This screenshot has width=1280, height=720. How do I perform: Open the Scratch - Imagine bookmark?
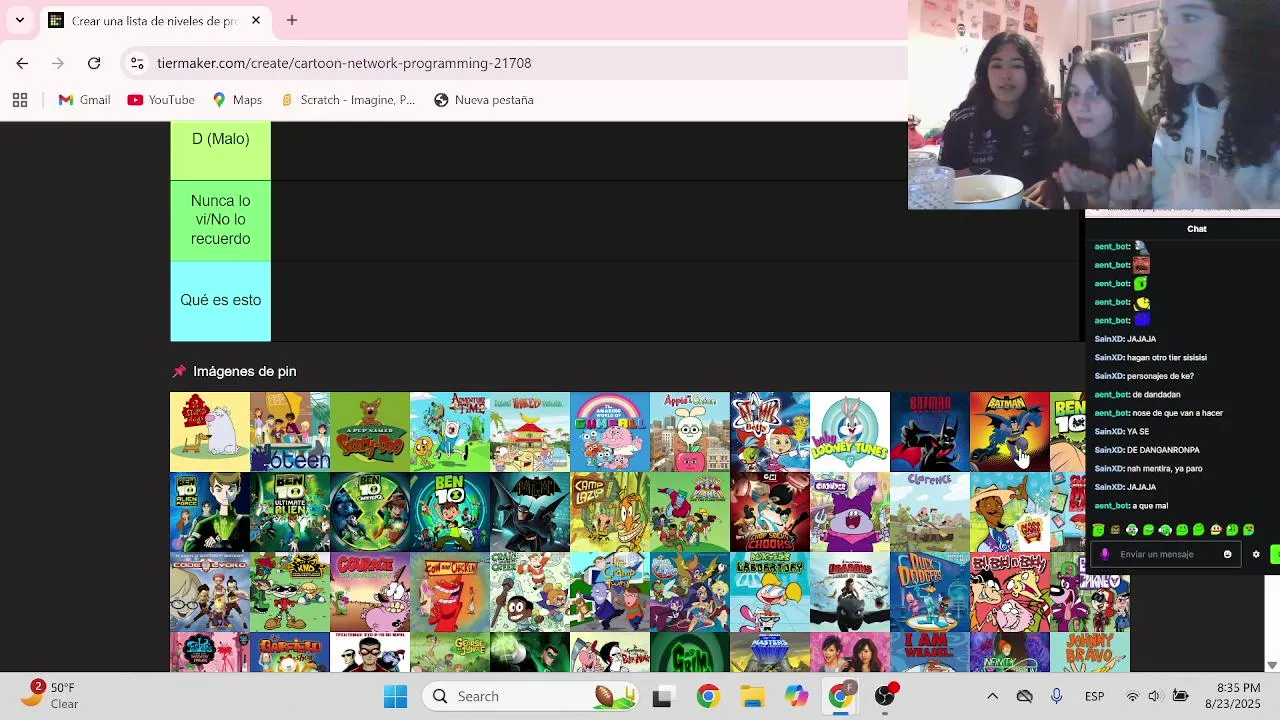coord(348,100)
